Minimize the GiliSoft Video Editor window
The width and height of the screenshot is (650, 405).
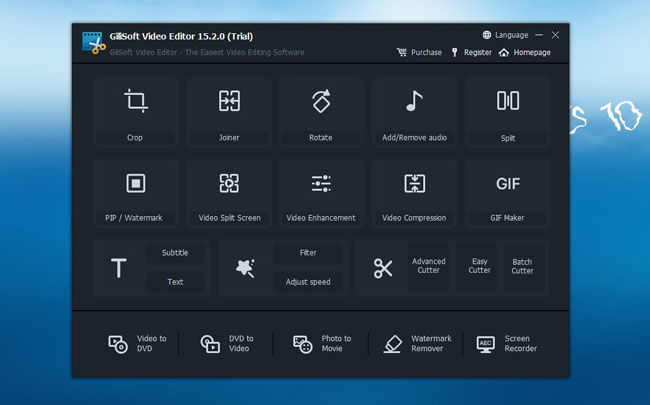[539, 35]
